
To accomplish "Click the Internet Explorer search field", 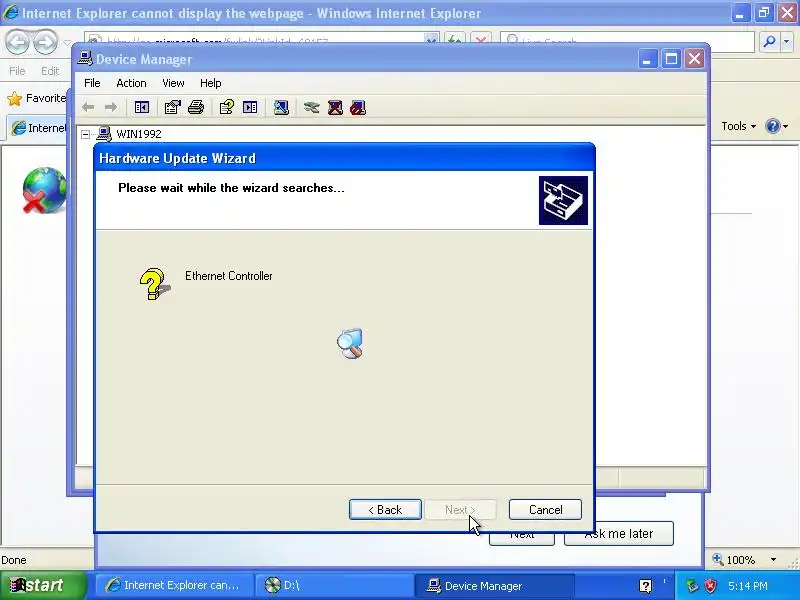I will tap(627, 41).
